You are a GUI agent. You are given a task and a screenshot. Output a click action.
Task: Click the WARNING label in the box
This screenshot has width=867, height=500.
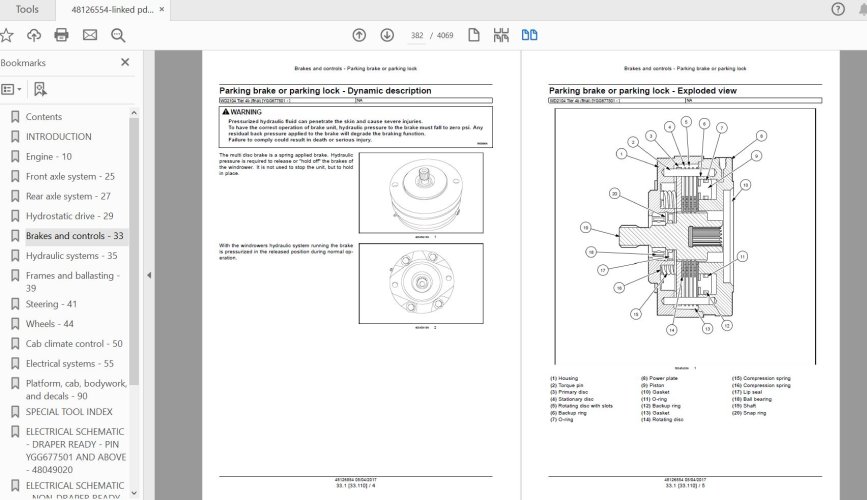point(242,112)
